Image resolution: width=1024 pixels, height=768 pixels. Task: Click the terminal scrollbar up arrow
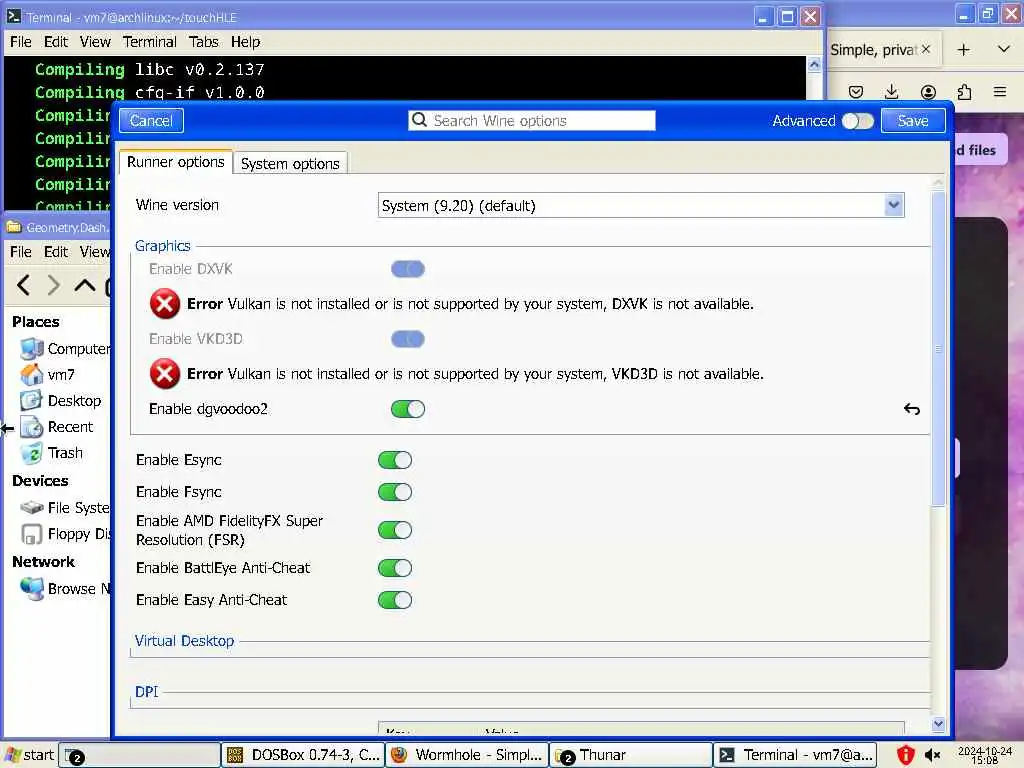pos(814,64)
